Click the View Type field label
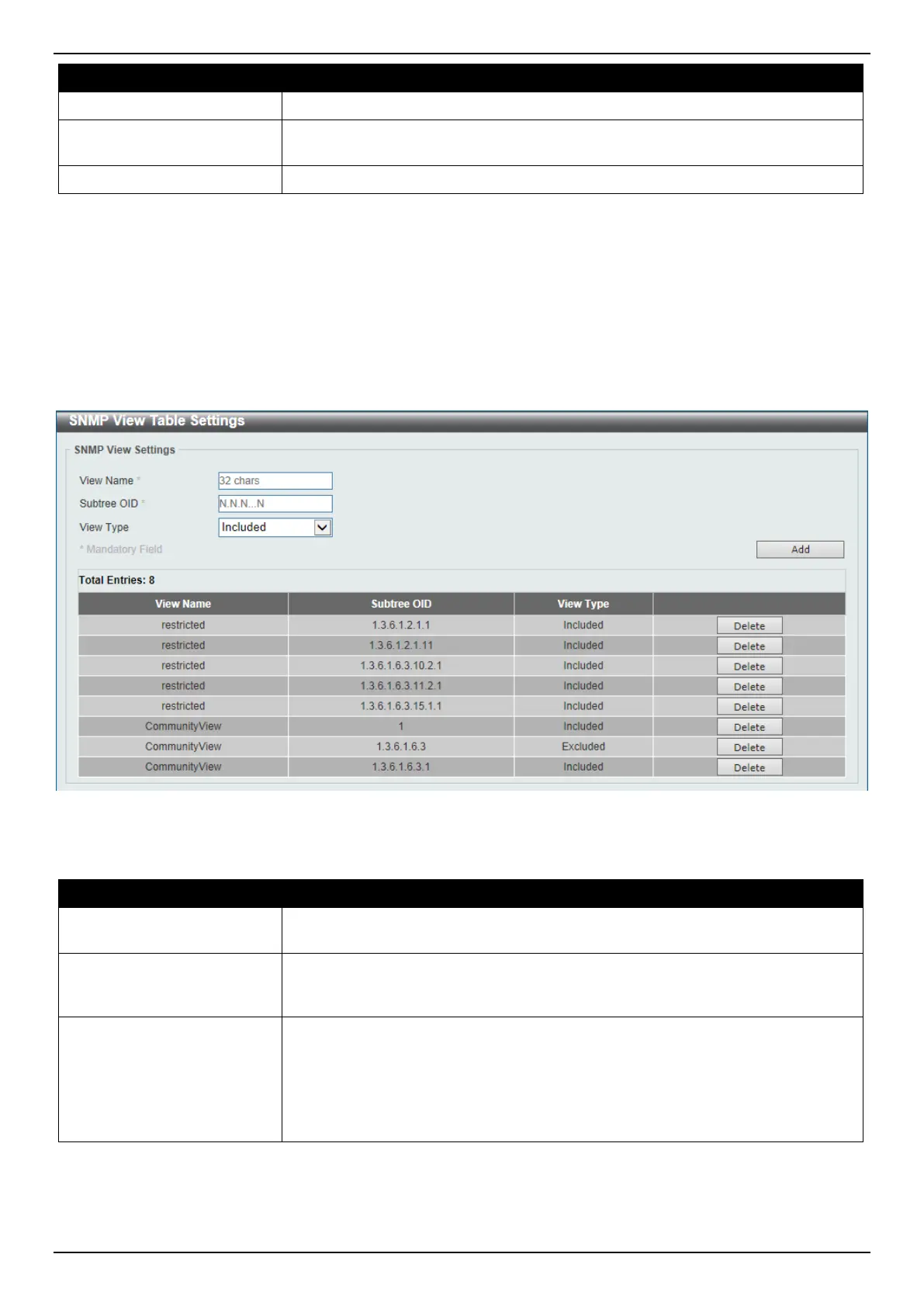Viewport: 924px width, 1306px height. point(104,527)
